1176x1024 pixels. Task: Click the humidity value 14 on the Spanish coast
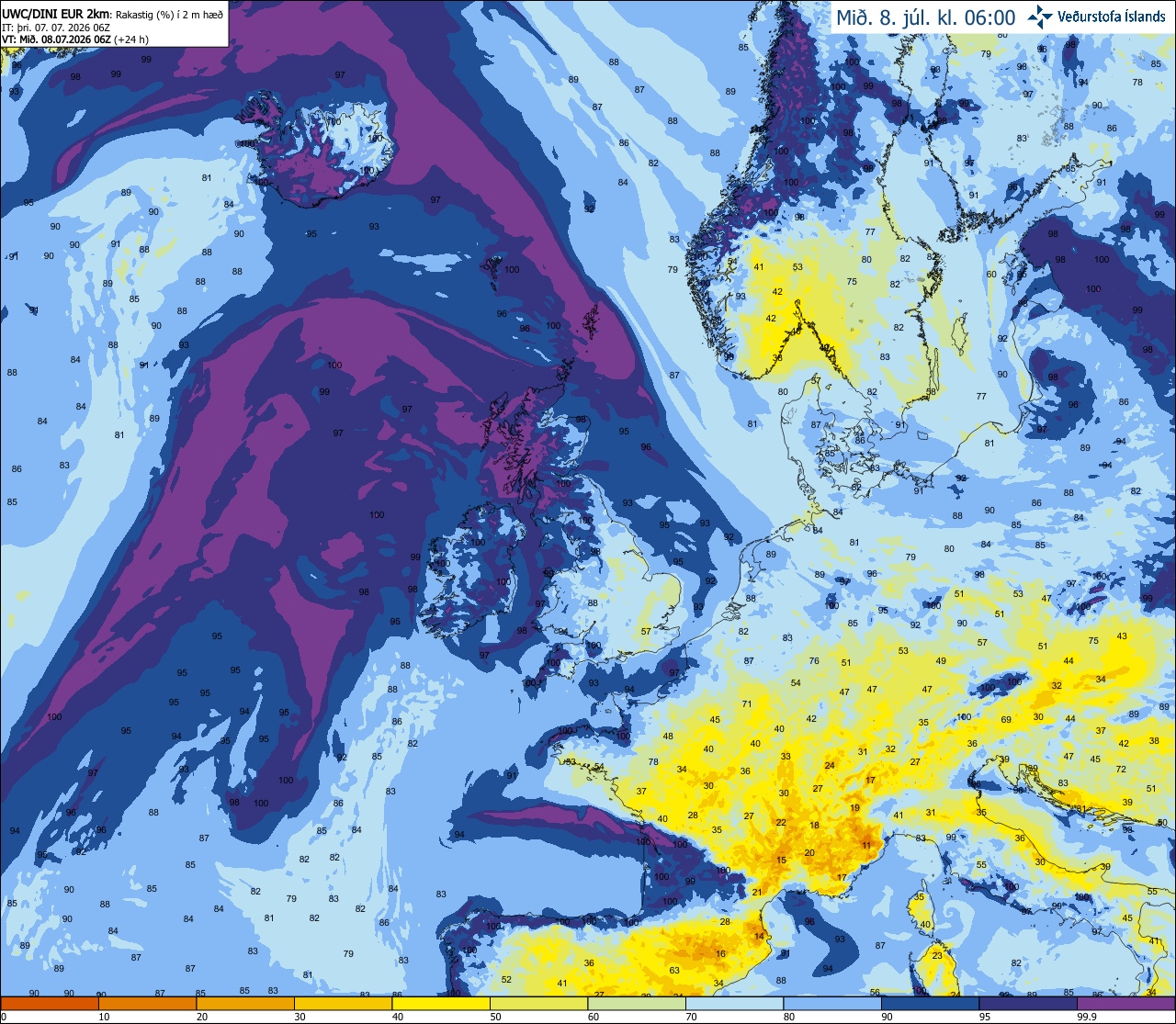759,936
